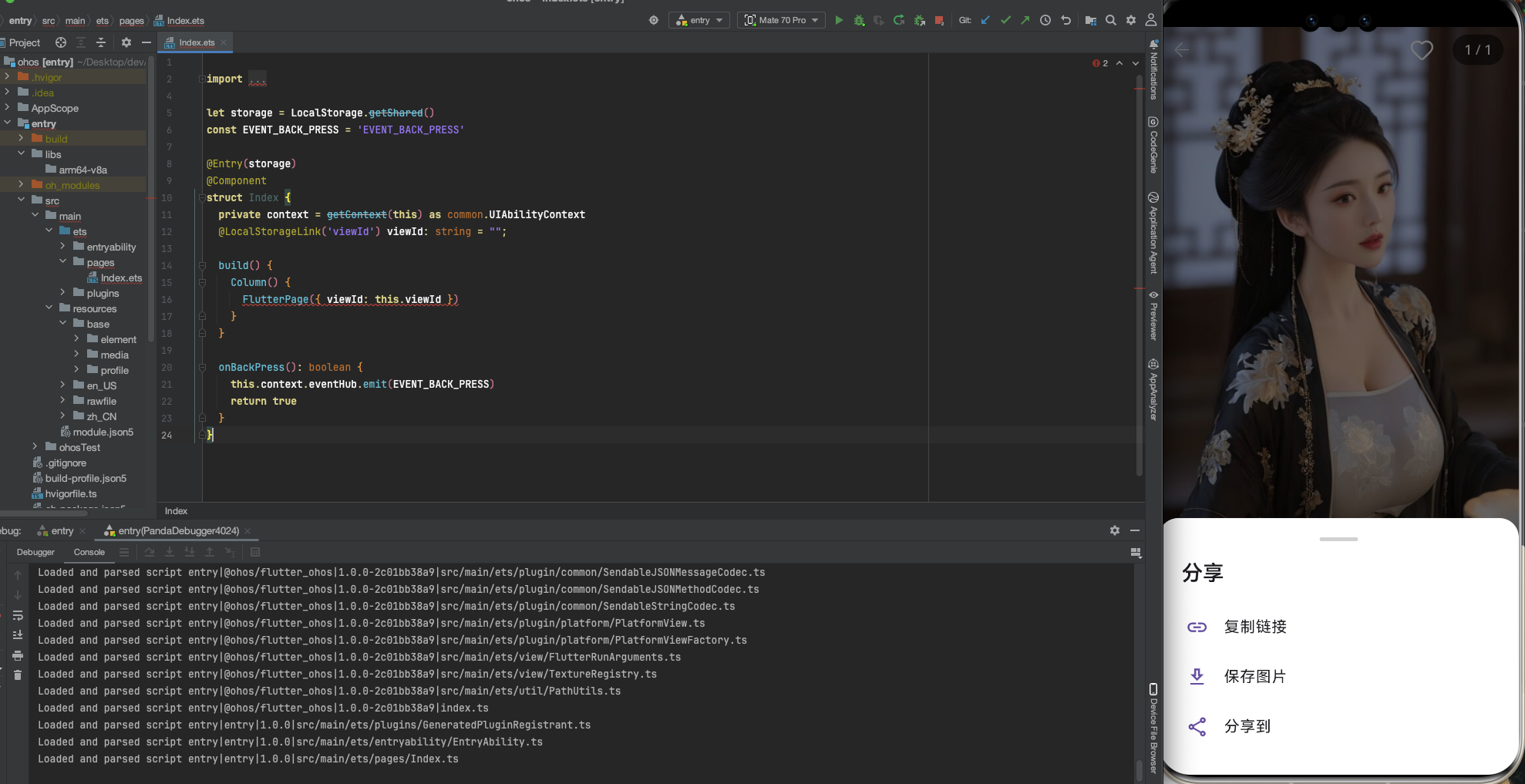Toggle scroll to end in console sidebar
The width and height of the screenshot is (1525, 784).
[x=18, y=635]
